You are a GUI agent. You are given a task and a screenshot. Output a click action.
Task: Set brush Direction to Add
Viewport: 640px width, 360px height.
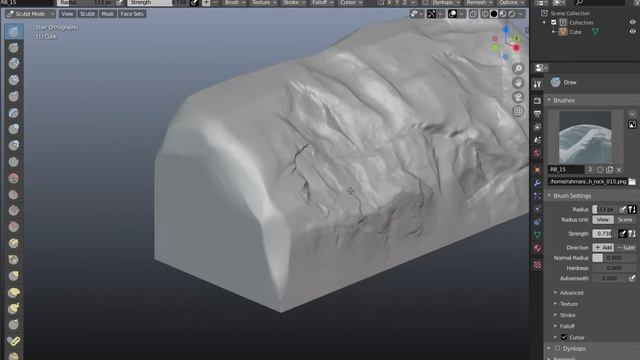coord(603,247)
